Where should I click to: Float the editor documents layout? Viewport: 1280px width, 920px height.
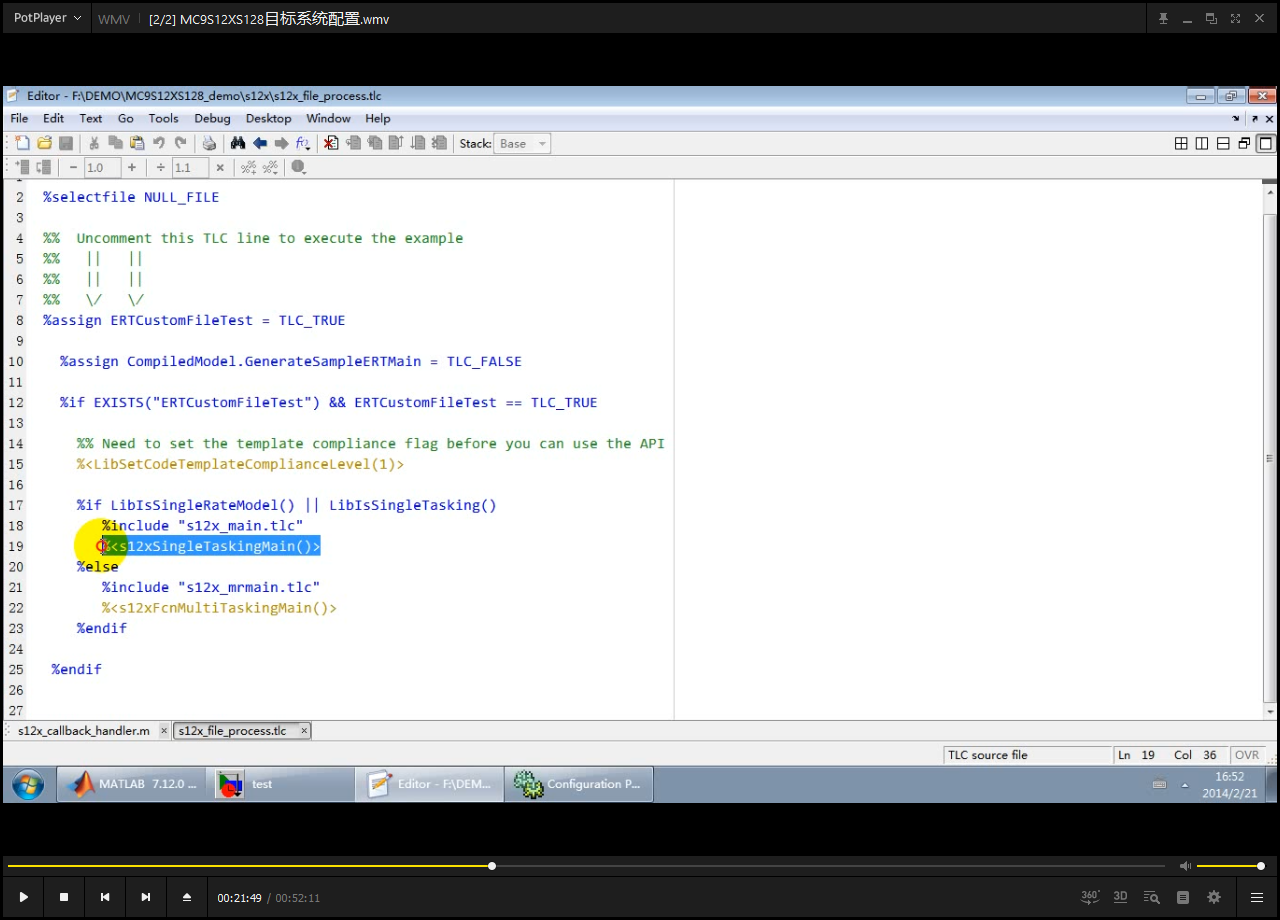click(1244, 144)
